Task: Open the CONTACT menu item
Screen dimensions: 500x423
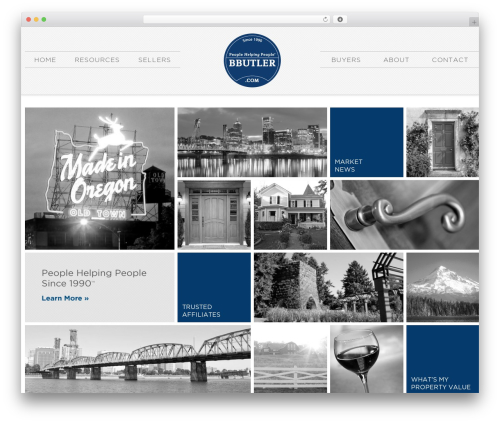Action: [450, 60]
